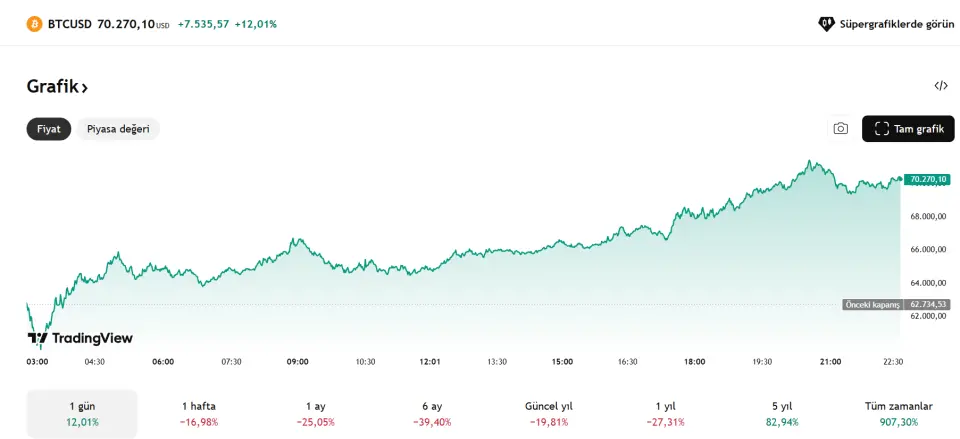Click the TradingView logo
The width and height of the screenshot is (960, 439).
tap(80, 338)
